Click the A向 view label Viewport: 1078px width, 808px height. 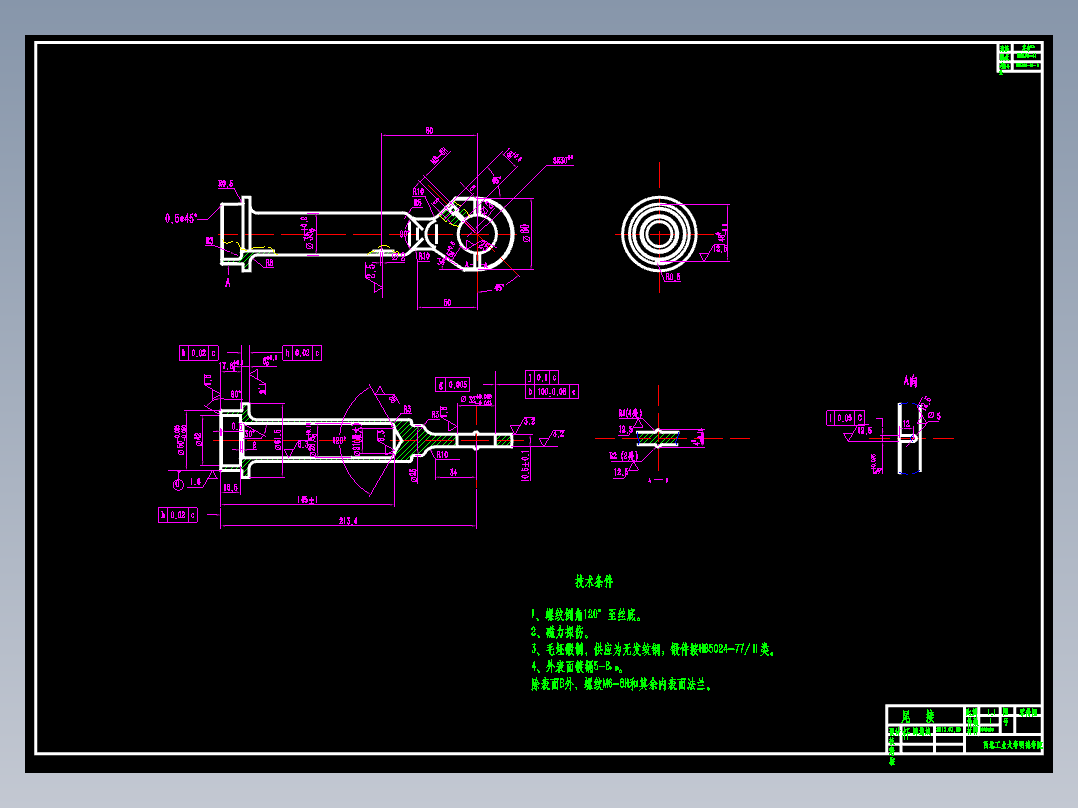click(x=910, y=381)
